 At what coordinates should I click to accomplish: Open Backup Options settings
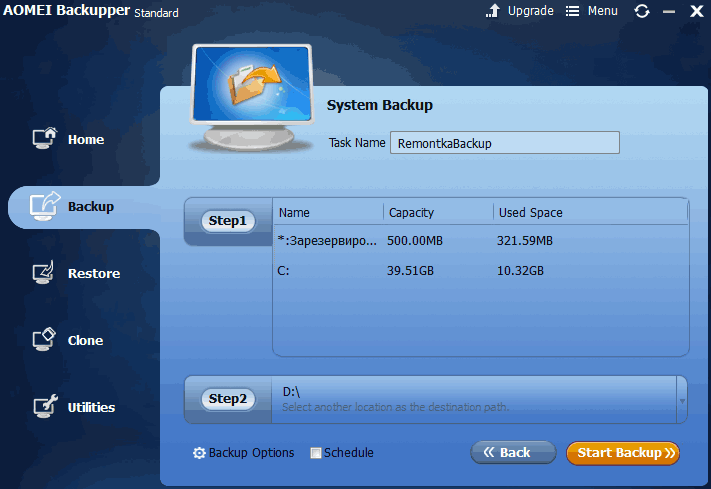click(243, 452)
